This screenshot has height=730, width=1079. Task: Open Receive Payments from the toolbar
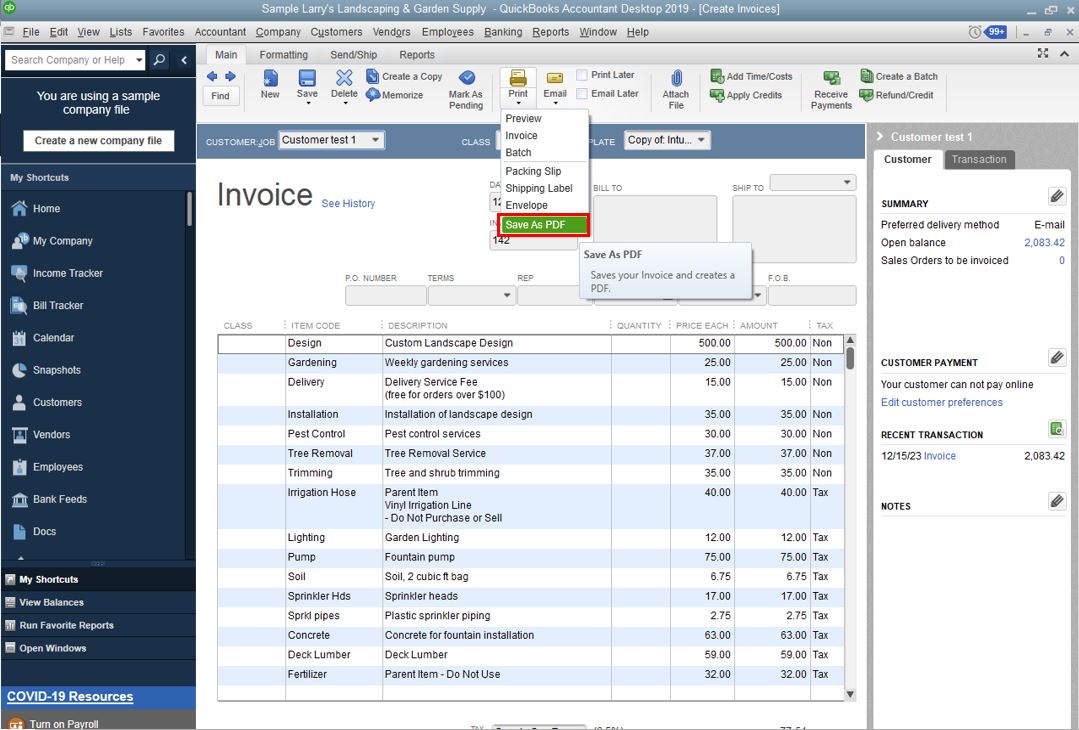tap(831, 80)
